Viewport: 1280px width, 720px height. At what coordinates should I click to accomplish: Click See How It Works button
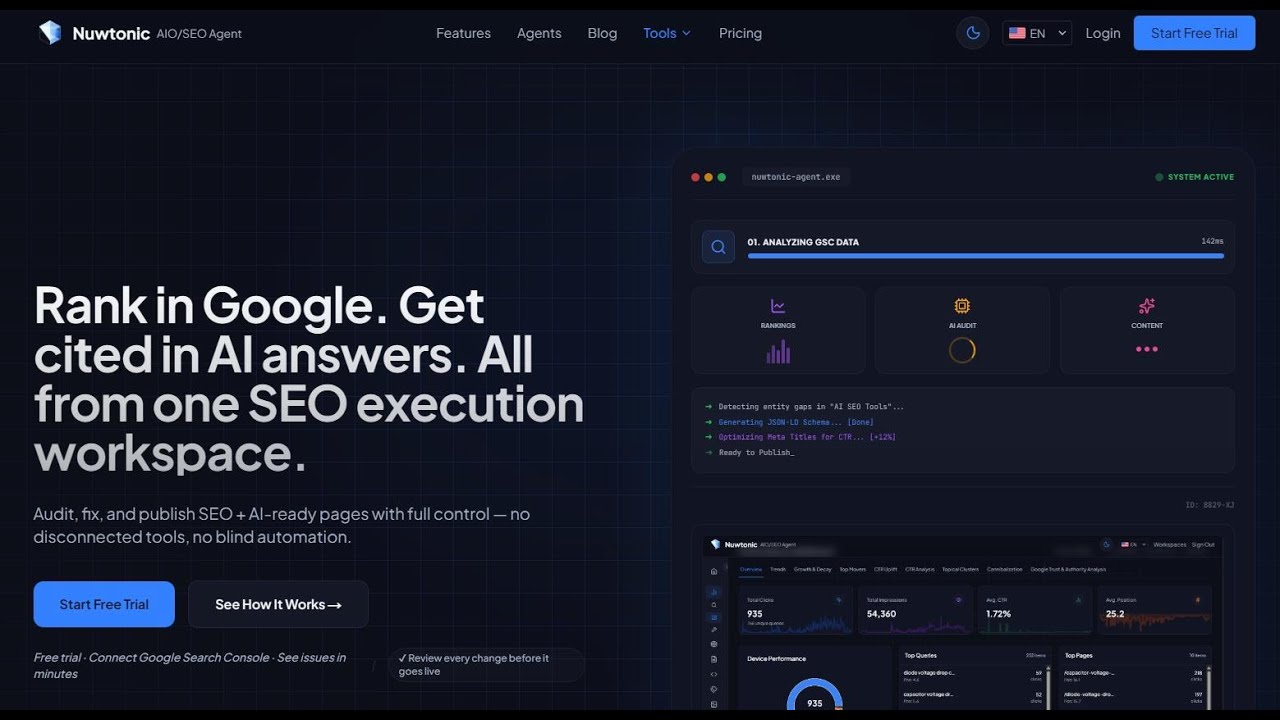pos(278,604)
